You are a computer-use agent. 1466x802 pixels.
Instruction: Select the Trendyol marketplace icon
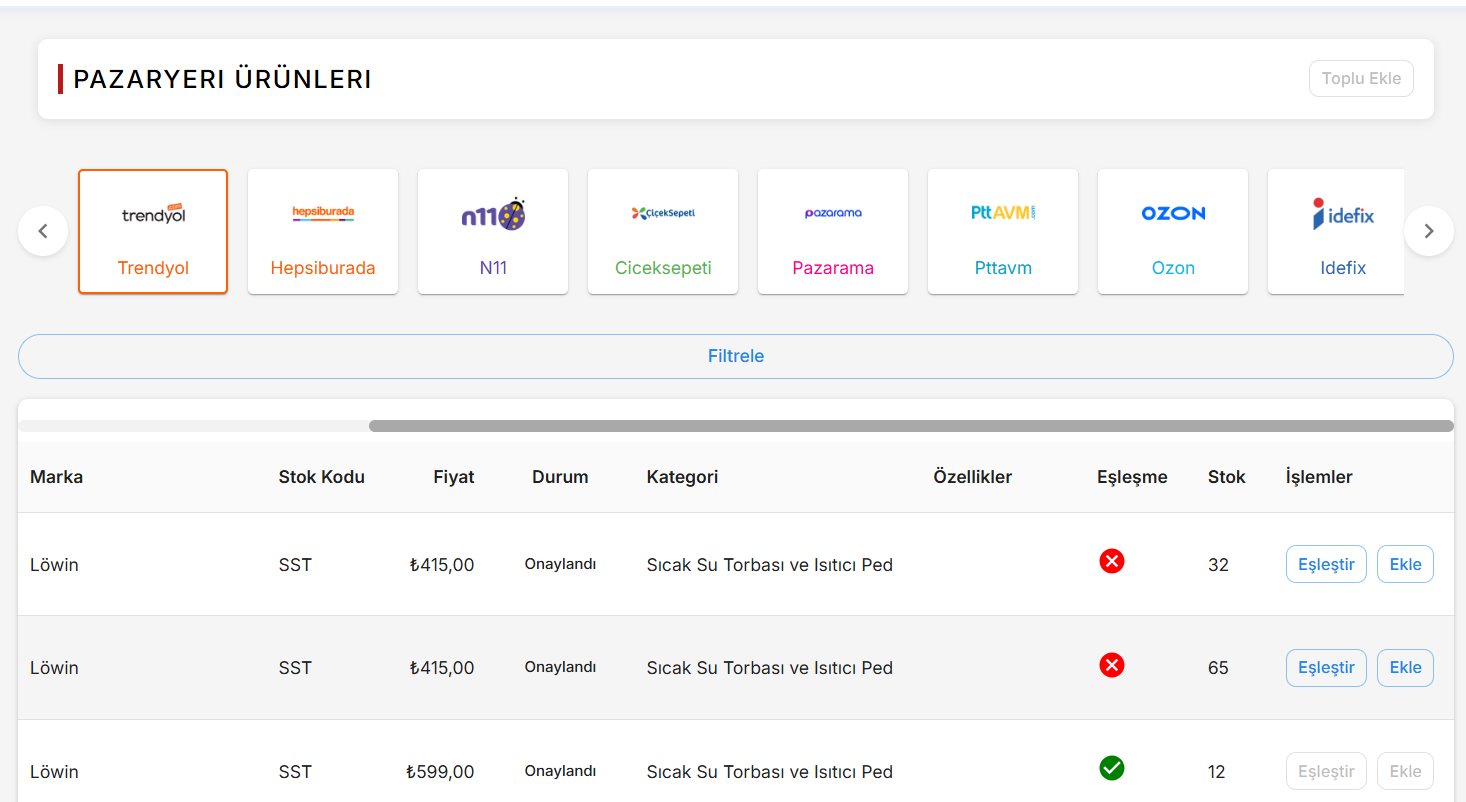click(152, 231)
